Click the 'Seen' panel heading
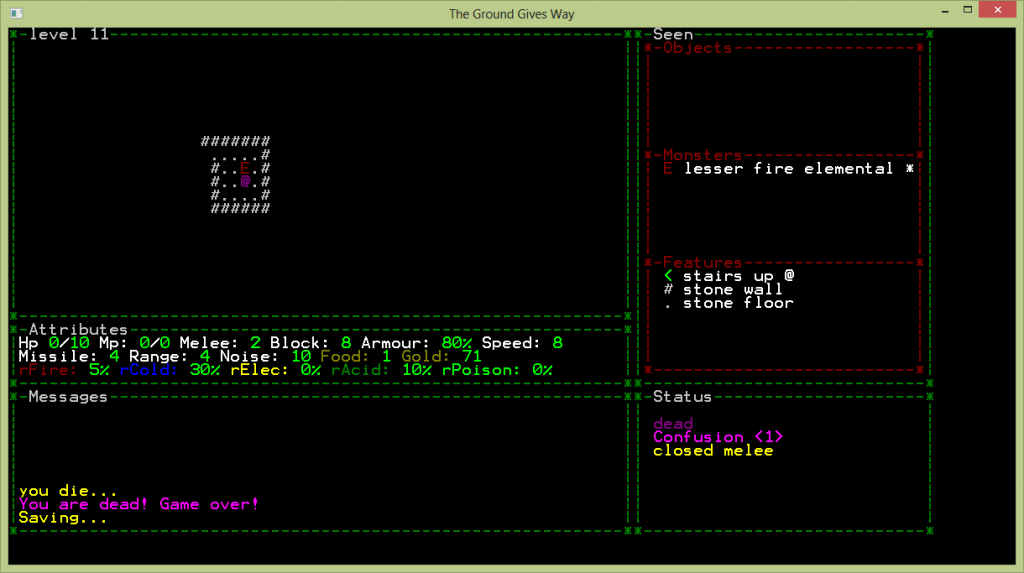 pos(673,34)
